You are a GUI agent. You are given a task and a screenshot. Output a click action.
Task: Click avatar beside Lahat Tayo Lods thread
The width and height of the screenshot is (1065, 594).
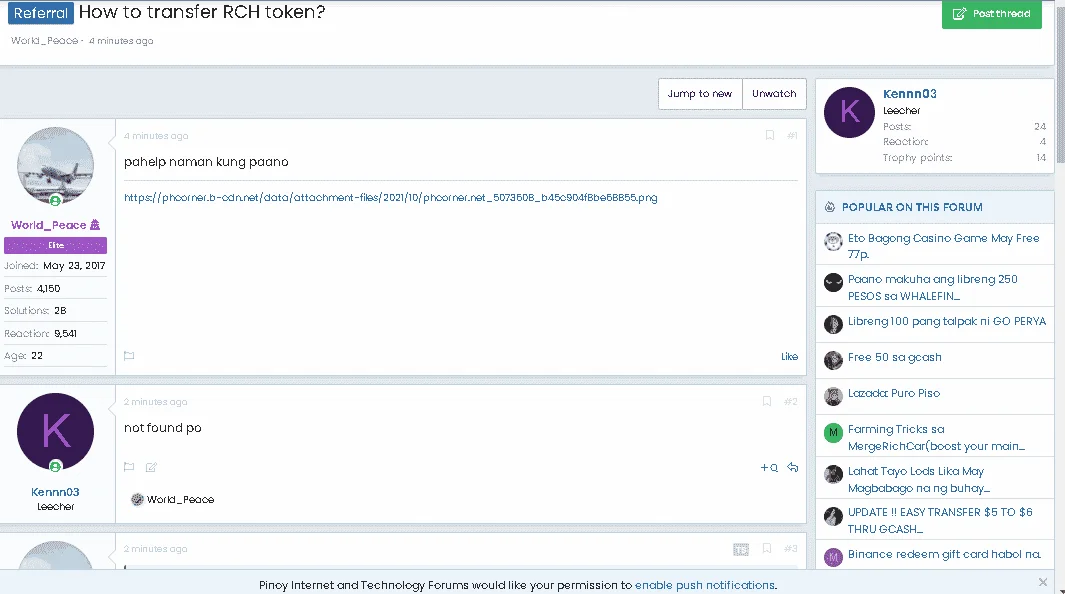(833, 474)
